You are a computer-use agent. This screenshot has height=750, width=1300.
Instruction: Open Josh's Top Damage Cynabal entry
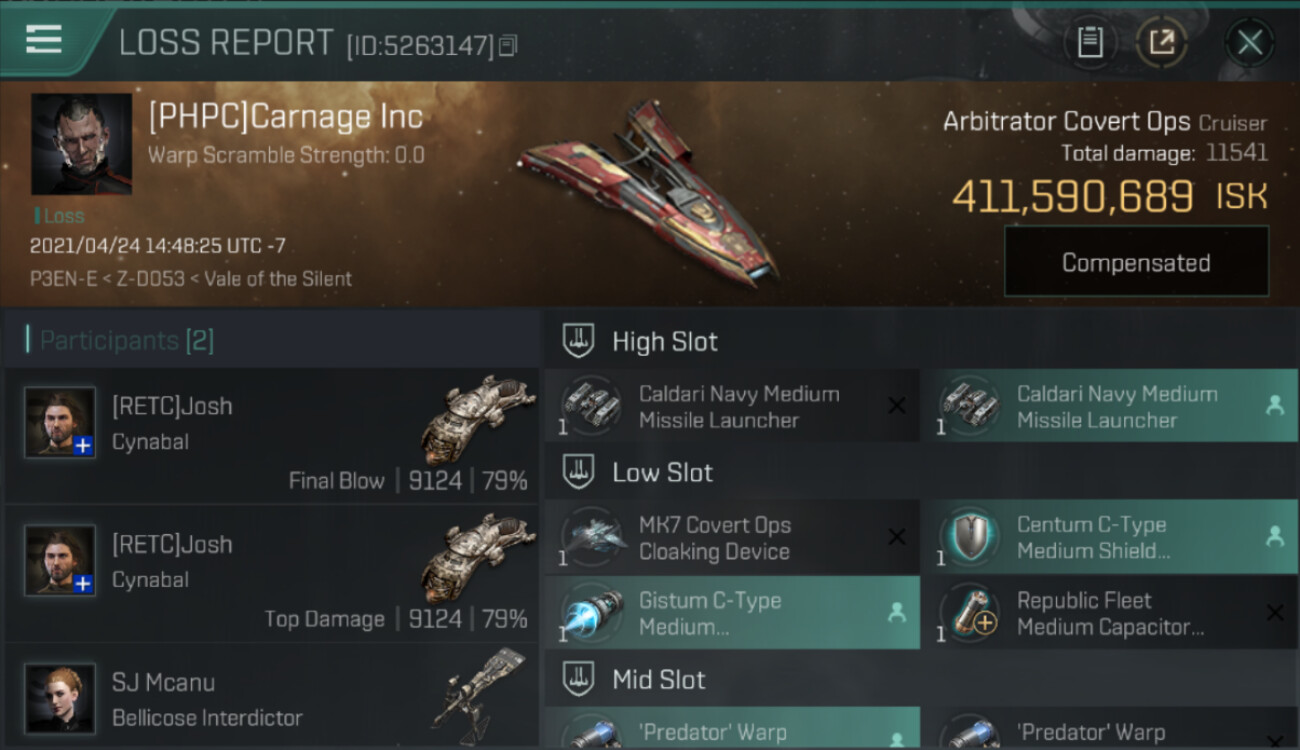(x=271, y=573)
